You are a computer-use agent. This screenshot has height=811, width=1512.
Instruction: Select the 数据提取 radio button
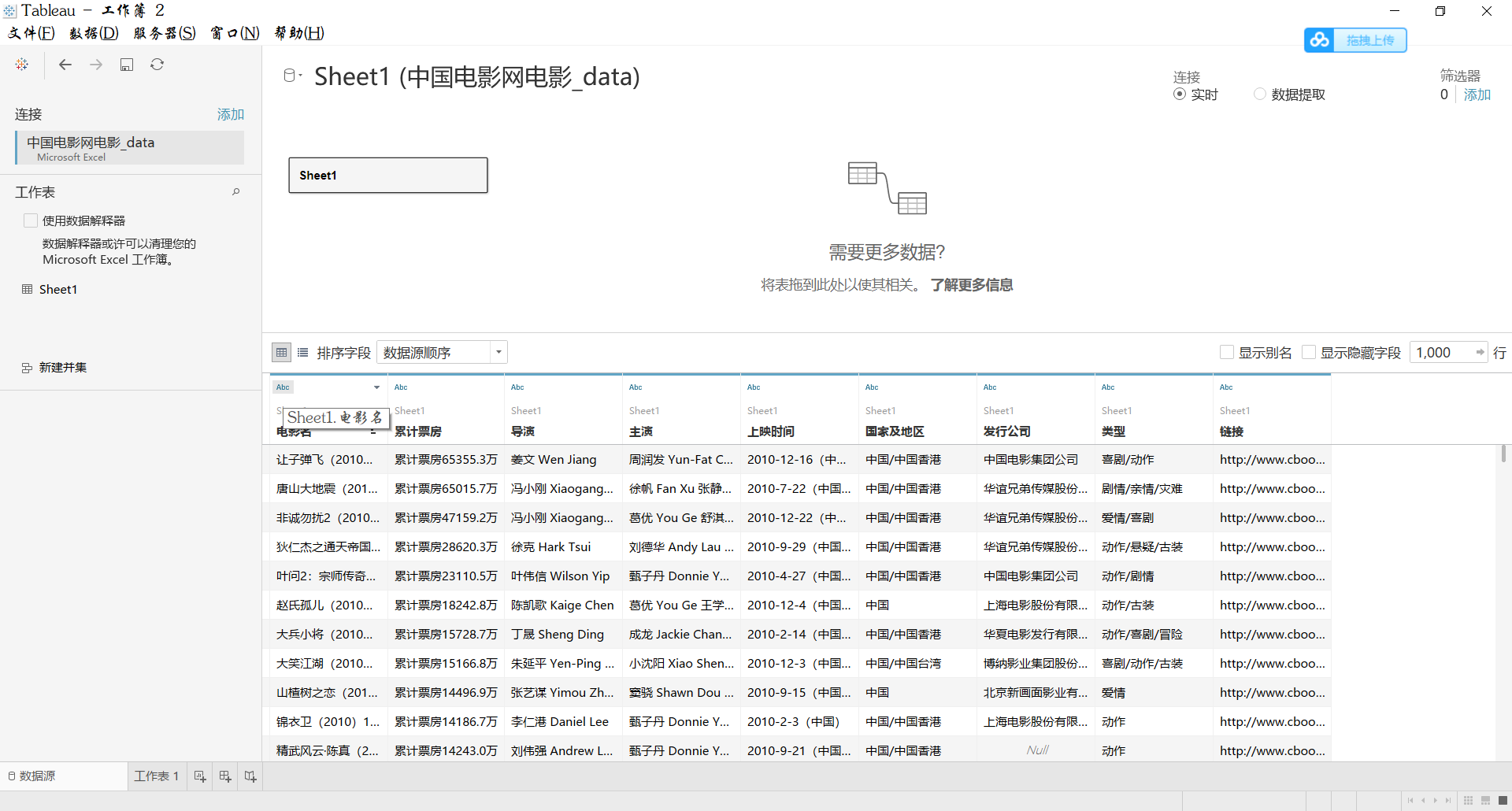point(1259,94)
